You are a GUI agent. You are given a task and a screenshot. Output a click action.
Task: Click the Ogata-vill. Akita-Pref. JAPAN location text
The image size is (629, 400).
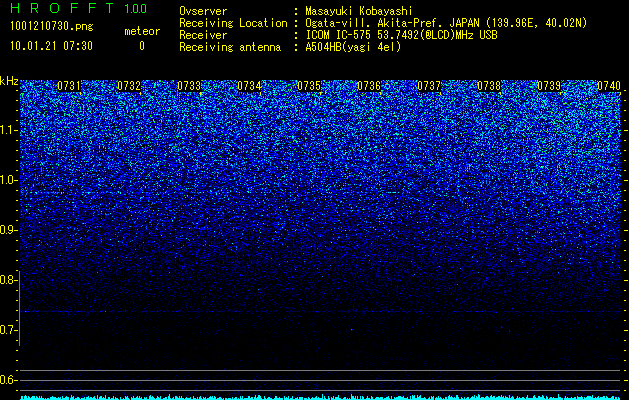[446, 23]
